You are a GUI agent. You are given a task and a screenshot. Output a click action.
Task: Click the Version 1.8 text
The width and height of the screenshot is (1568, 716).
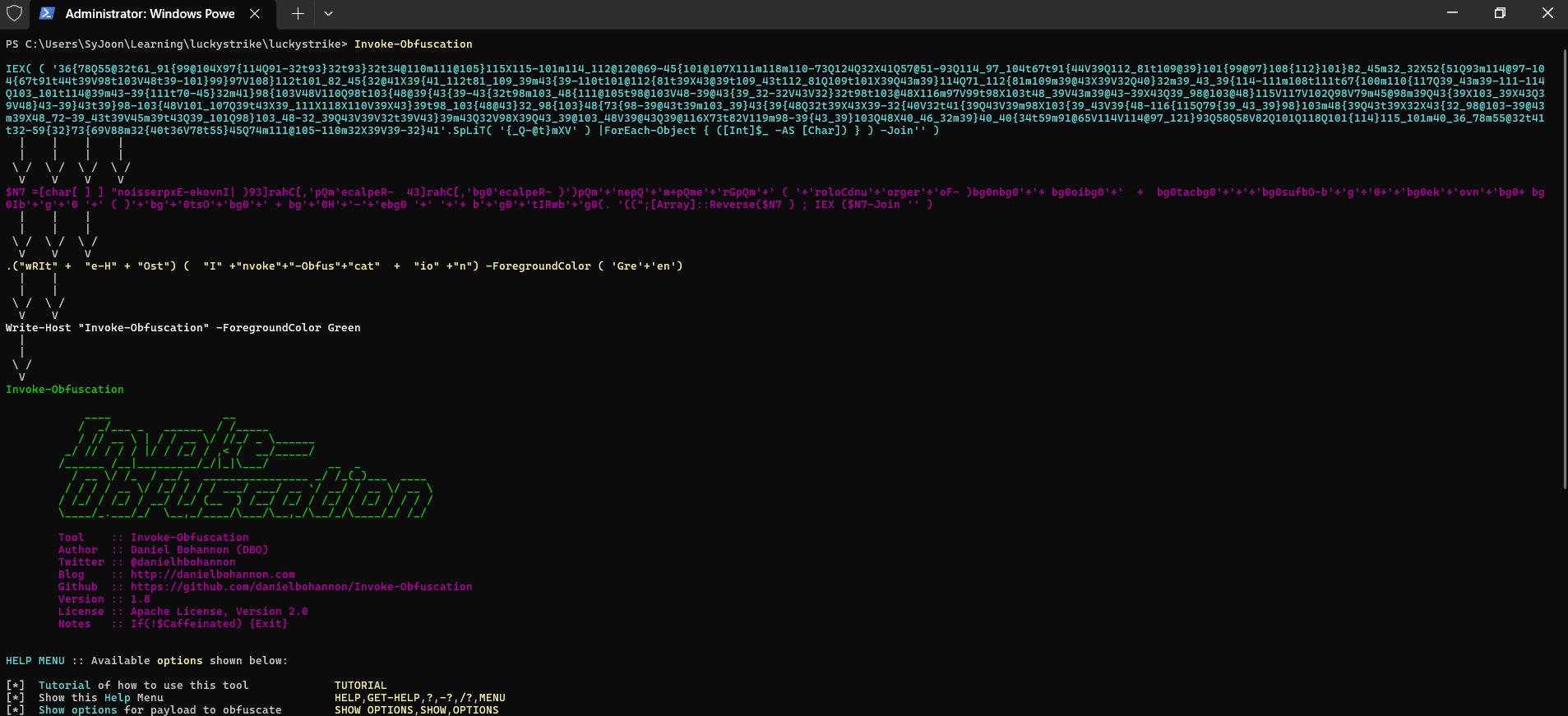pos(104,599)
